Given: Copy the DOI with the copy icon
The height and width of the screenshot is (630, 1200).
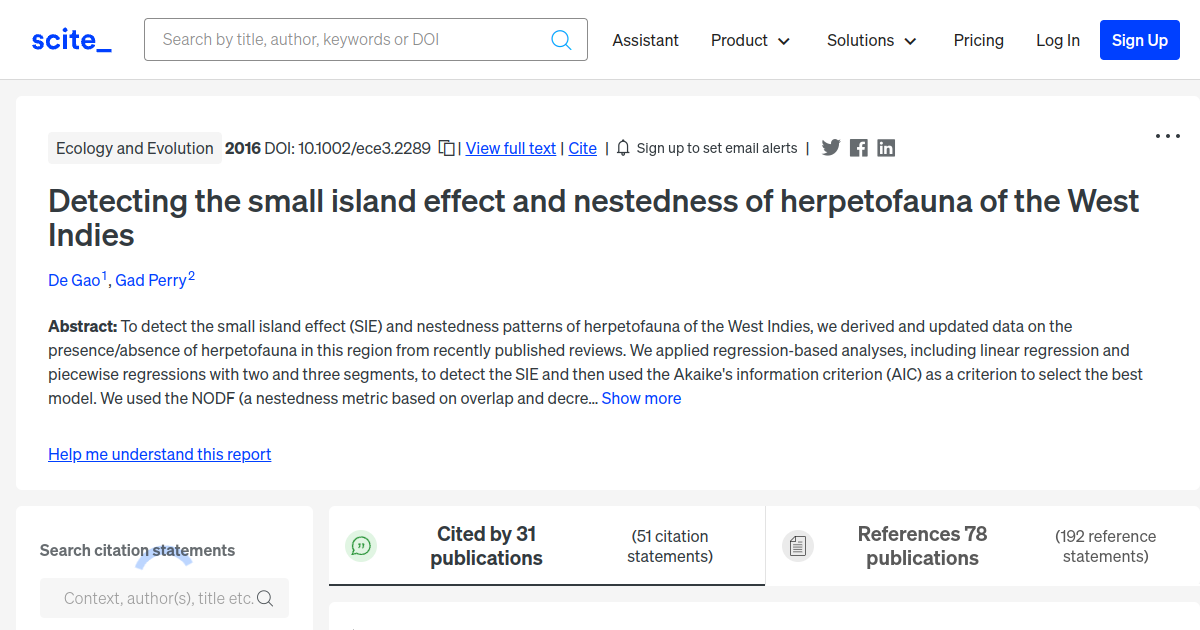Looking at the screenshot, I should tap(447, 148).
